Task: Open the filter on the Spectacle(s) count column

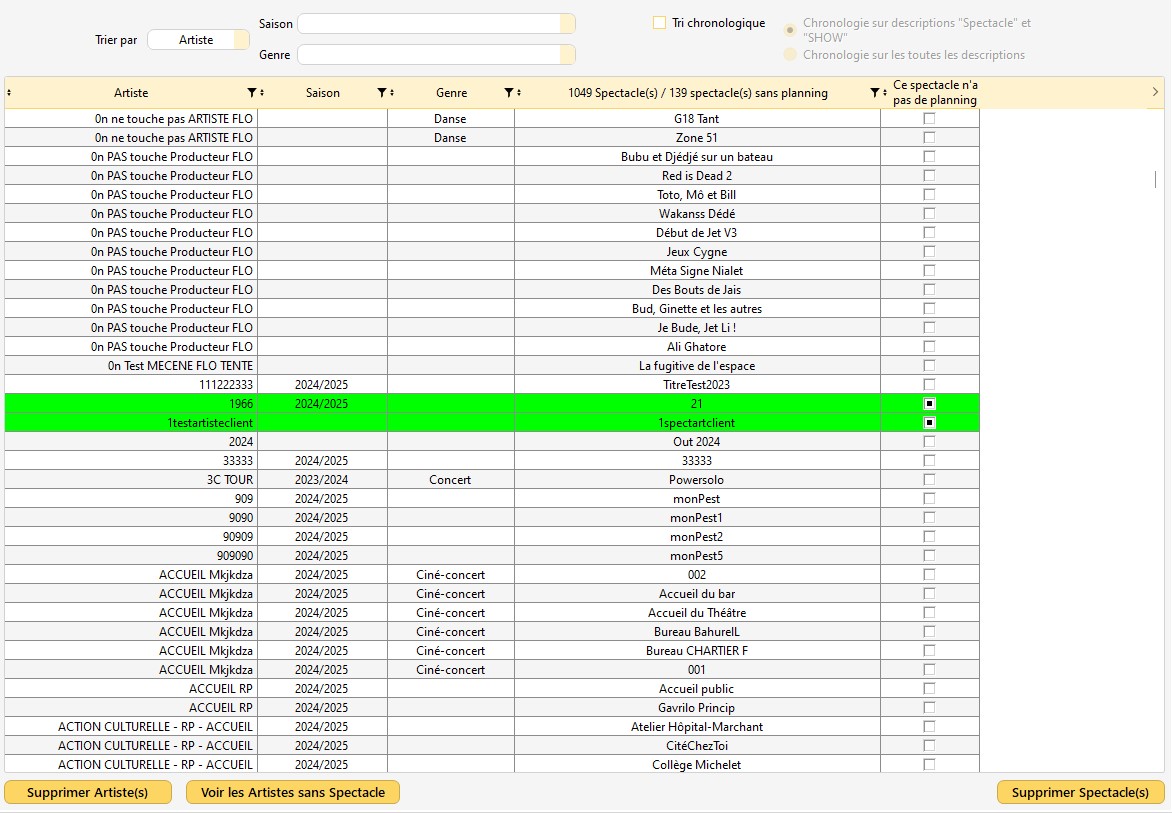Action: 874,93
